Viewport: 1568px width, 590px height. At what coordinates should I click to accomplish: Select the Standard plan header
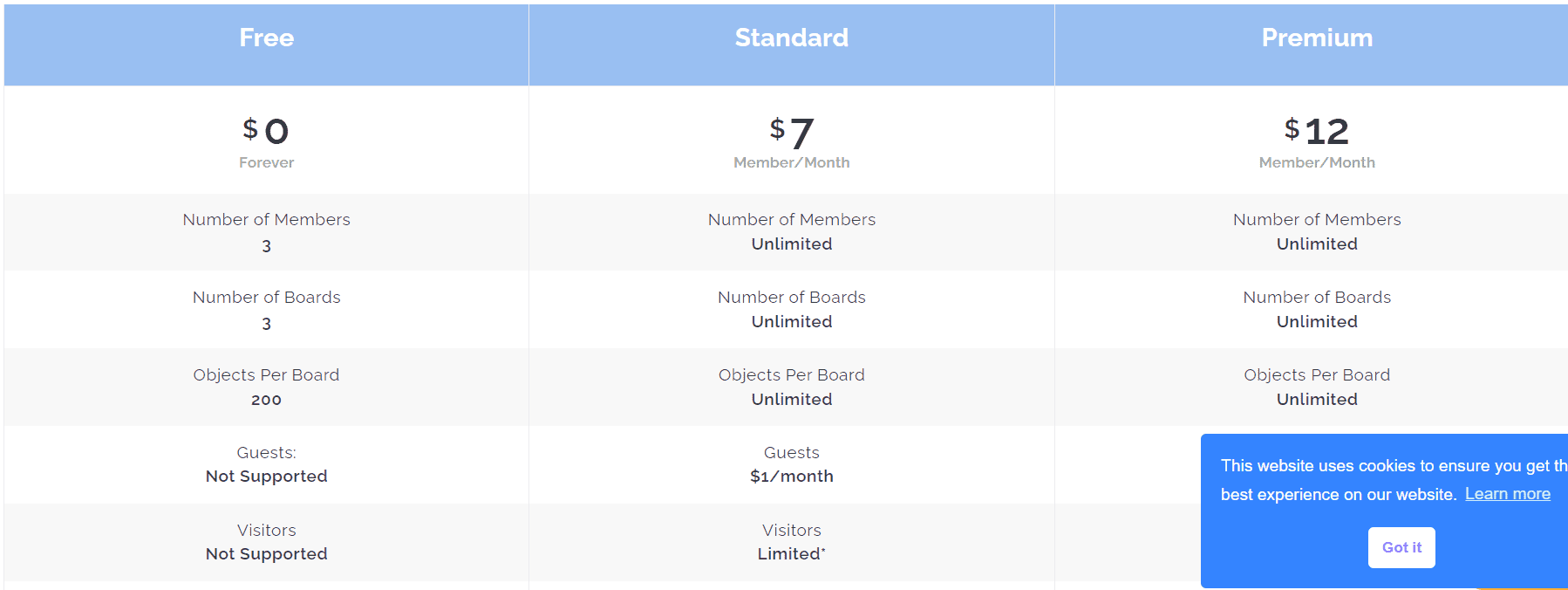coord(791,38)
